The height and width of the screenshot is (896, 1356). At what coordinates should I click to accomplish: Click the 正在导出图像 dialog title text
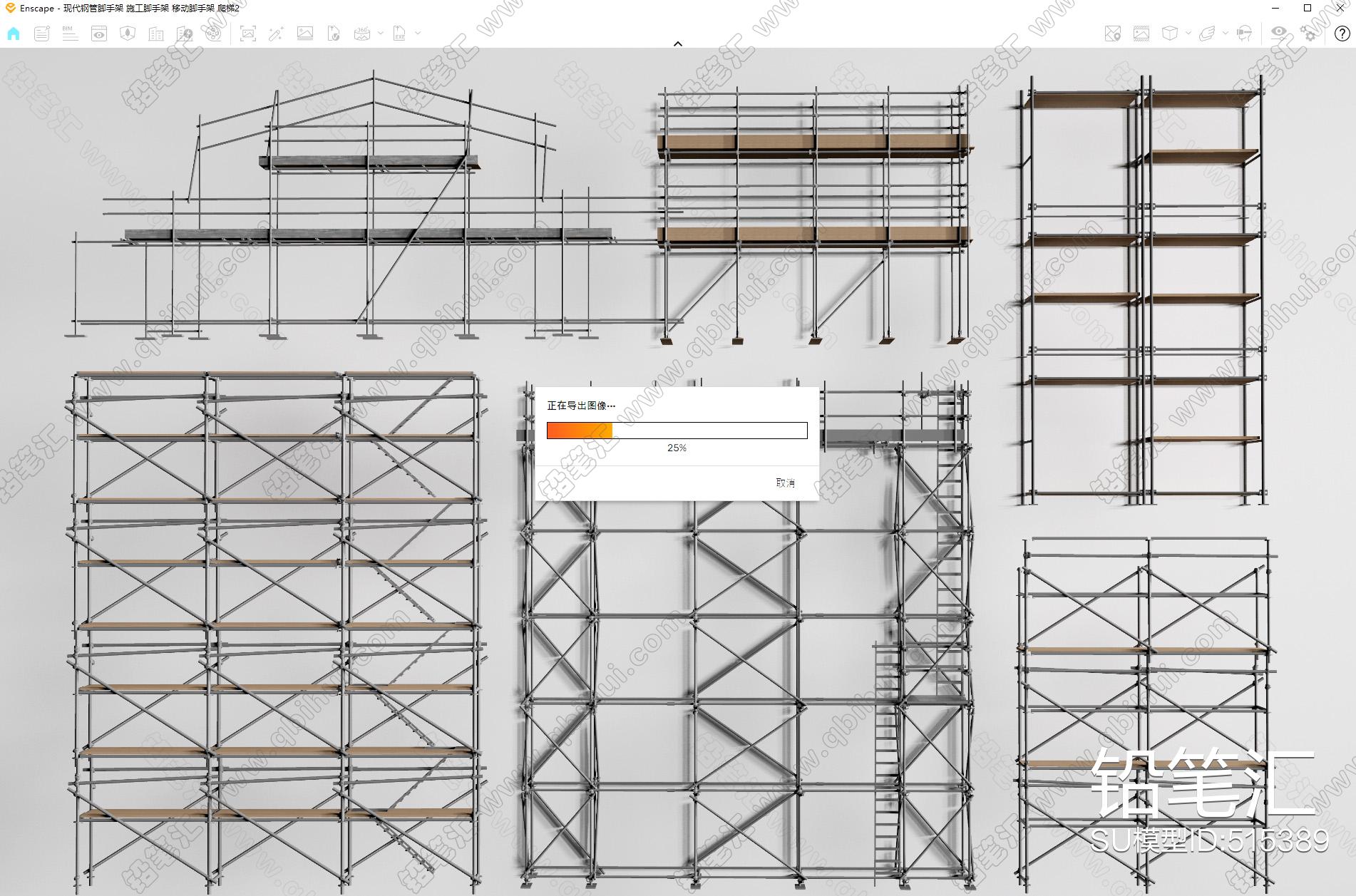click(581, 406)
